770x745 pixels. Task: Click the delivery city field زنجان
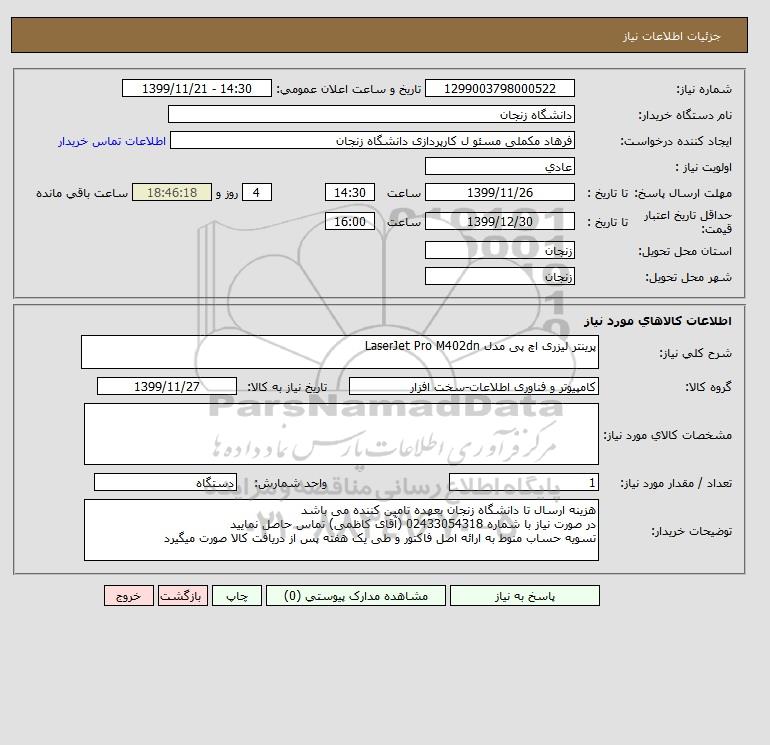(x=499, y=276)
